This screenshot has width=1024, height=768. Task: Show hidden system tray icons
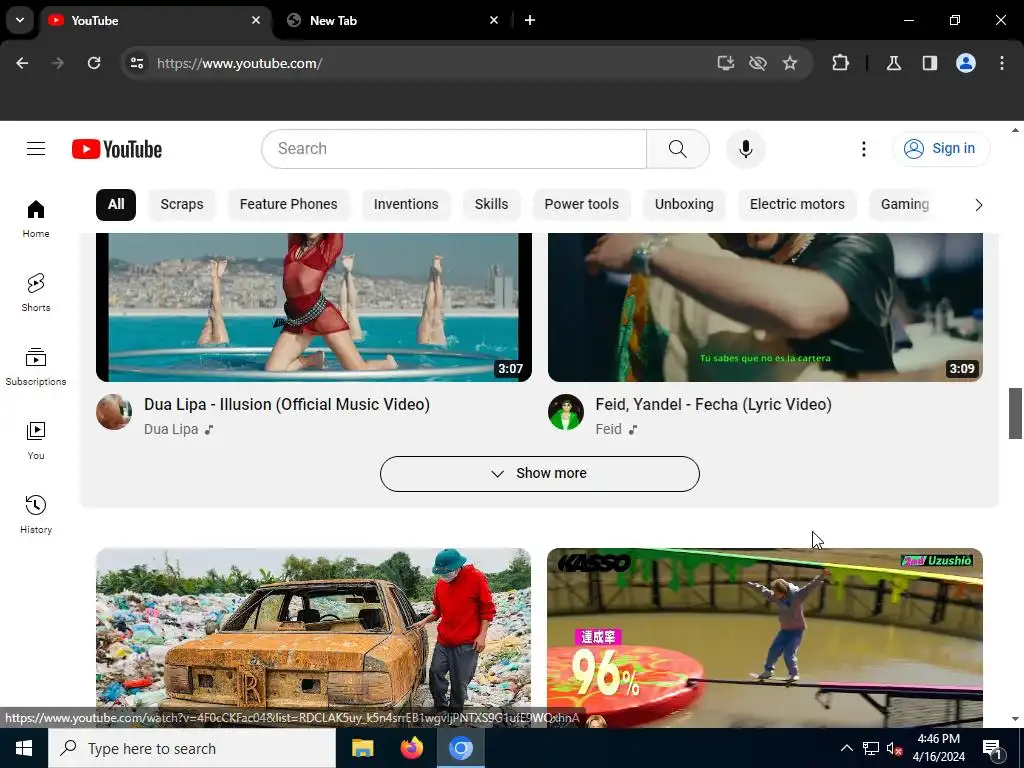coord(846,748)
